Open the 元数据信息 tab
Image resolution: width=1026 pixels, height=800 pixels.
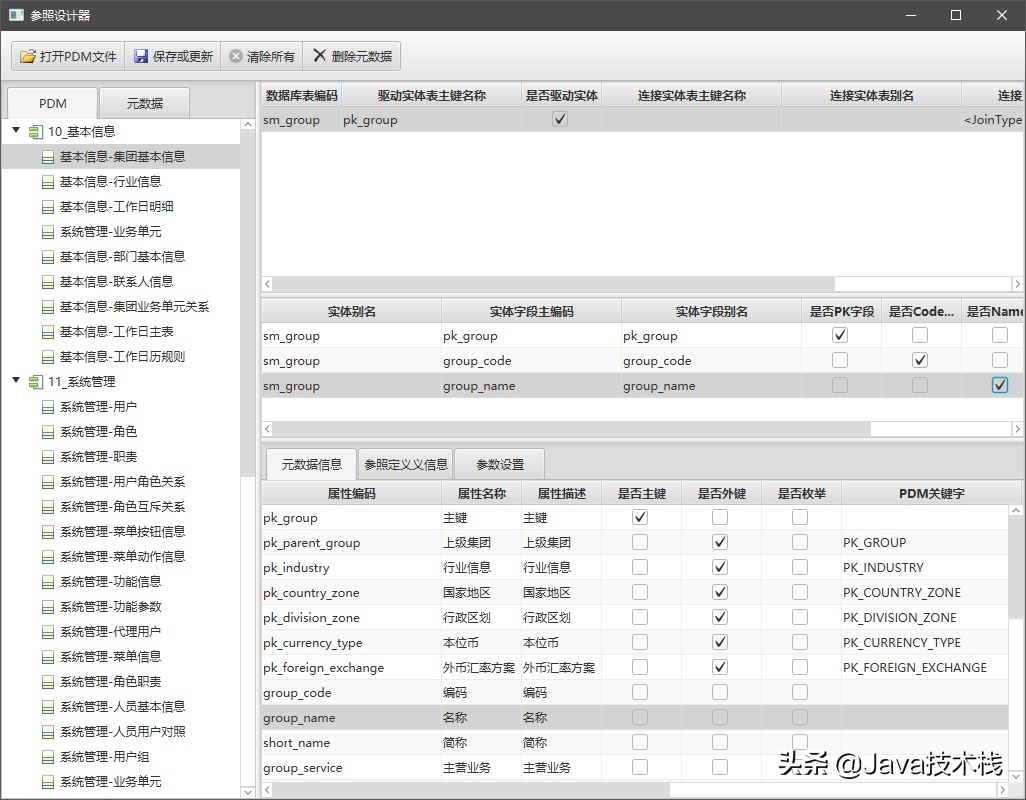click(x=311, y=464)
